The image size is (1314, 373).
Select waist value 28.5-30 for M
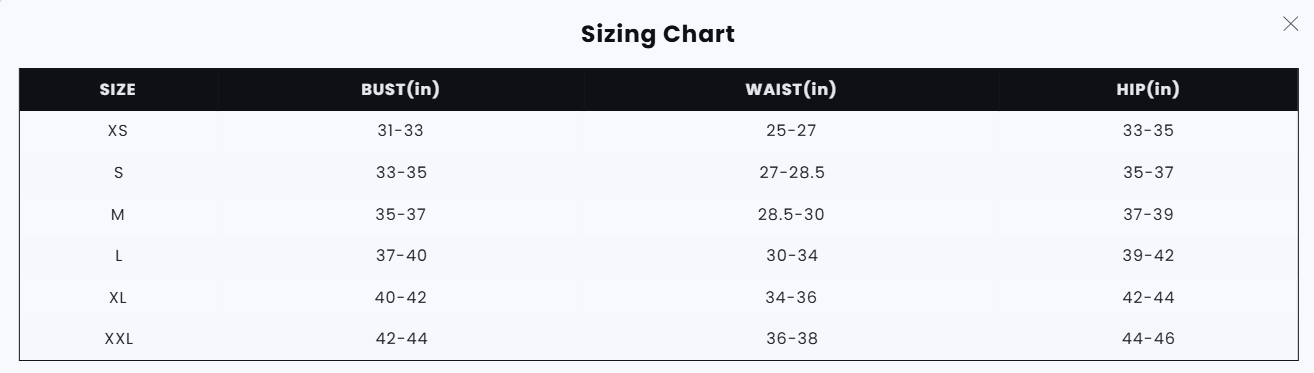792,214
